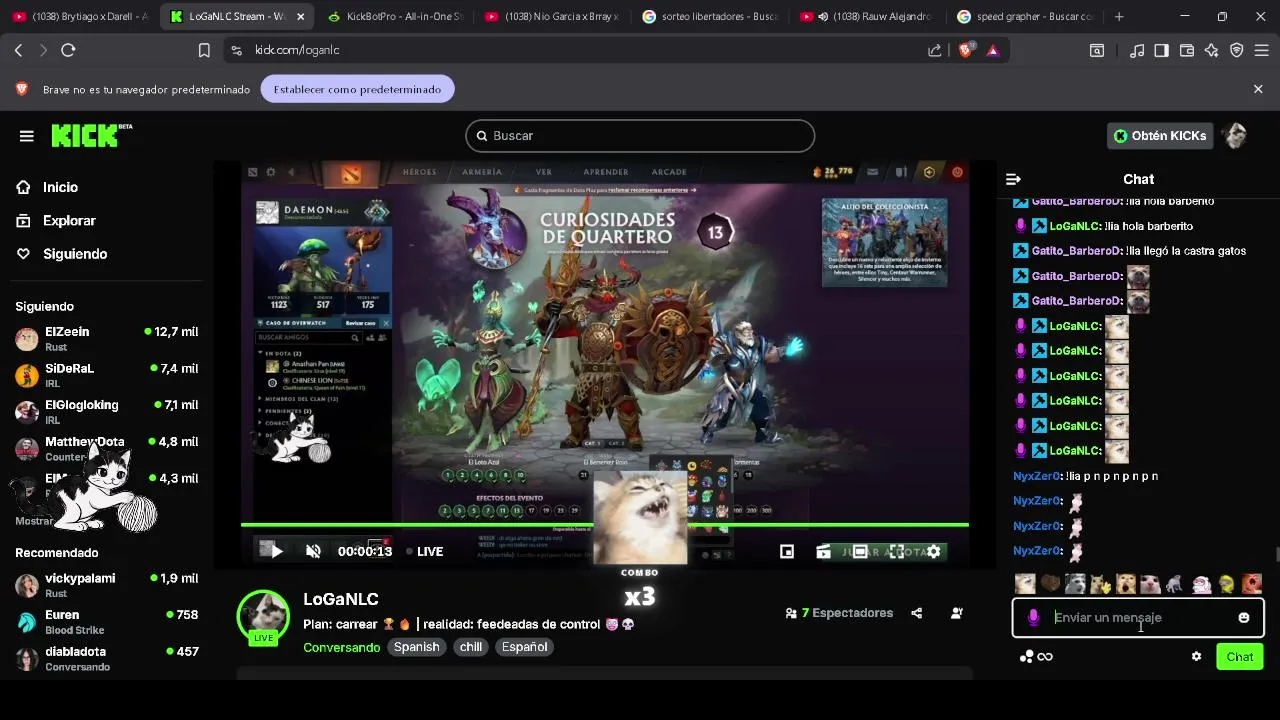Open the Brave playlist music icon
The height and width of the screenshot is (720, 1280).
pos(1137,50)
